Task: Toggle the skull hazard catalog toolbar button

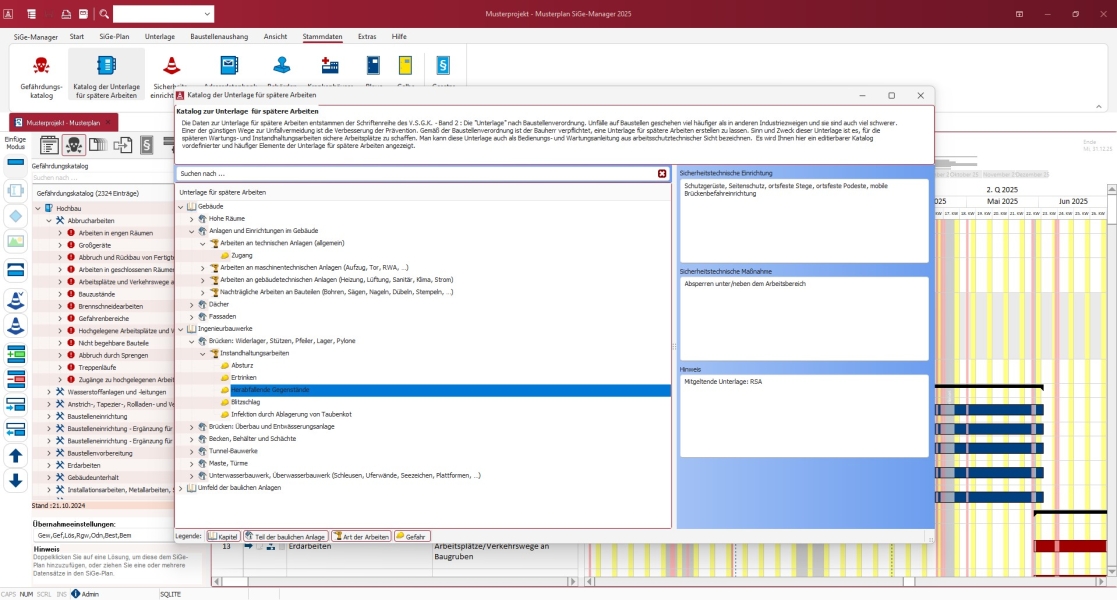Action: pyautogui.click(x=73, y=145)
